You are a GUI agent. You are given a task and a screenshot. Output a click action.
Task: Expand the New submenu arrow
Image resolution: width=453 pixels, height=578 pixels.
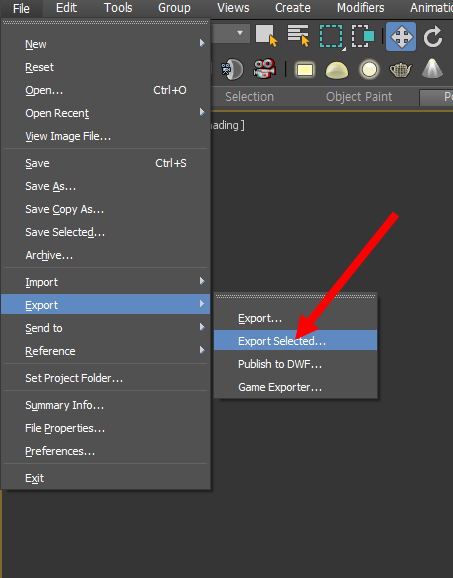click(x=202, y=43)
